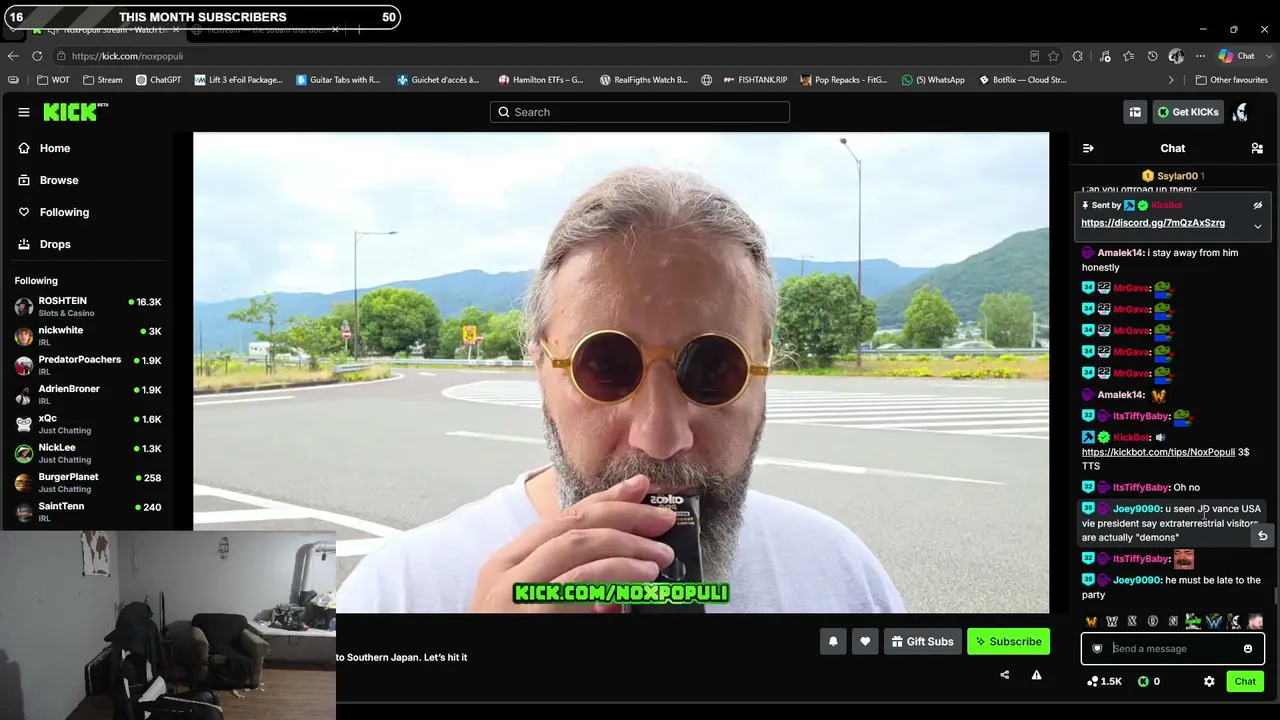Open the Guitar Tabs bookmark
Screen dimensions: 1280x720
coord(338,80)
